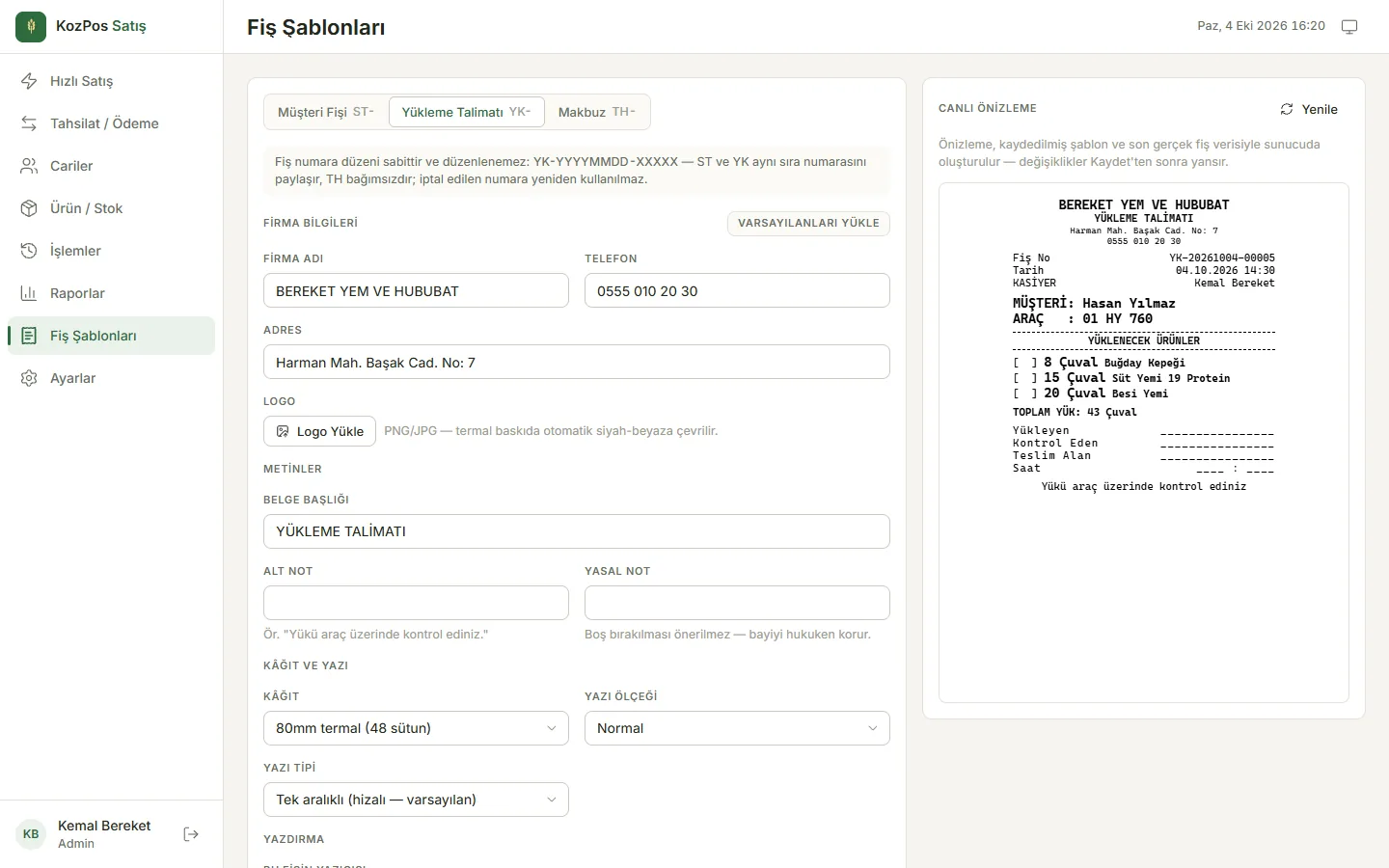Focus the Alt Not input field

(x=416, y=603)
